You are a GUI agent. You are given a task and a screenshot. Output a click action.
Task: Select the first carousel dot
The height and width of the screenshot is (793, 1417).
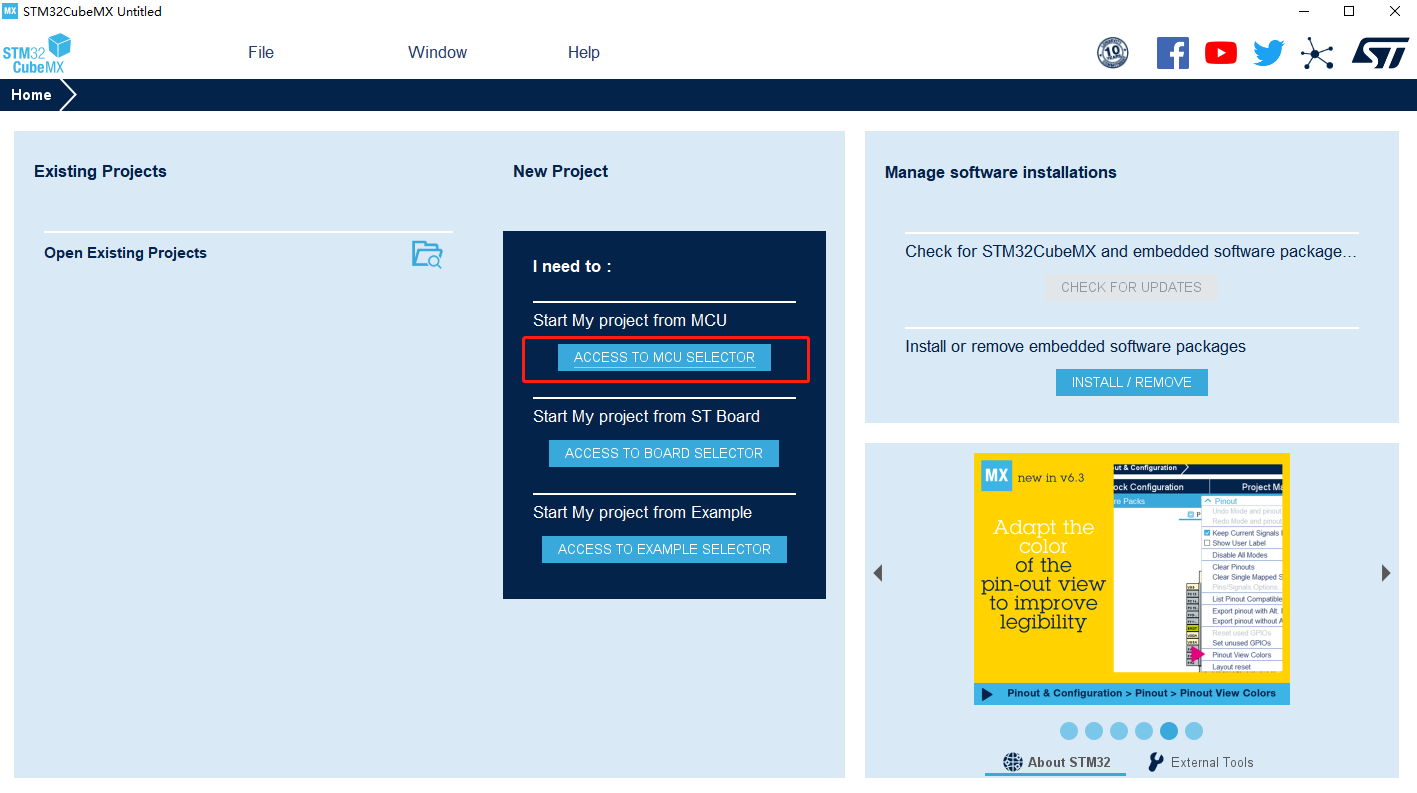tap(1069, 731)
